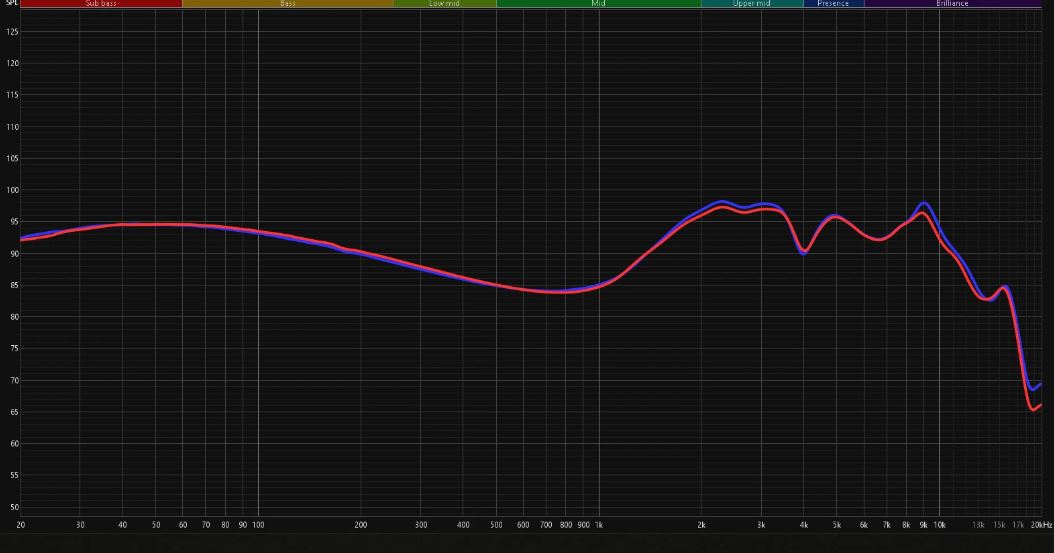Click the 20 Hz frequency axis label
This screenshot has height=553, width=1054.
(x=20, y=524)
